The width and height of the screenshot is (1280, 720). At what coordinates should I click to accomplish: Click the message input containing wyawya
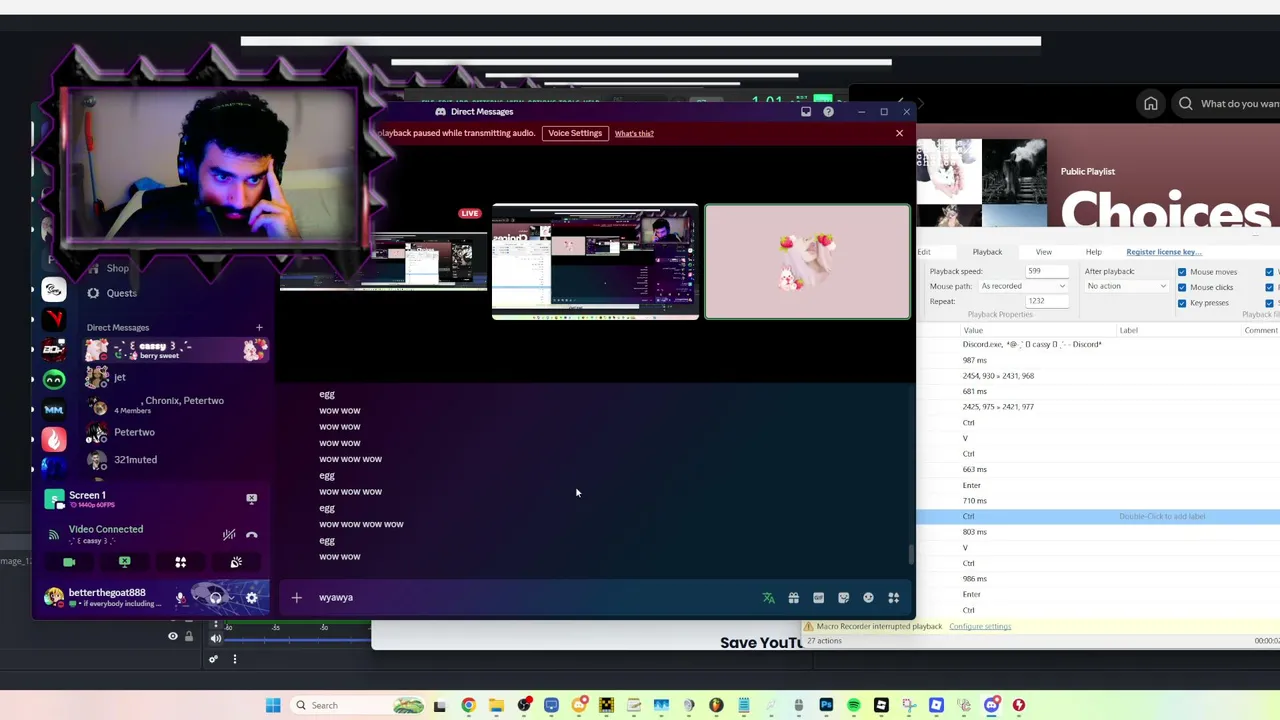click(x=535, y=598)
